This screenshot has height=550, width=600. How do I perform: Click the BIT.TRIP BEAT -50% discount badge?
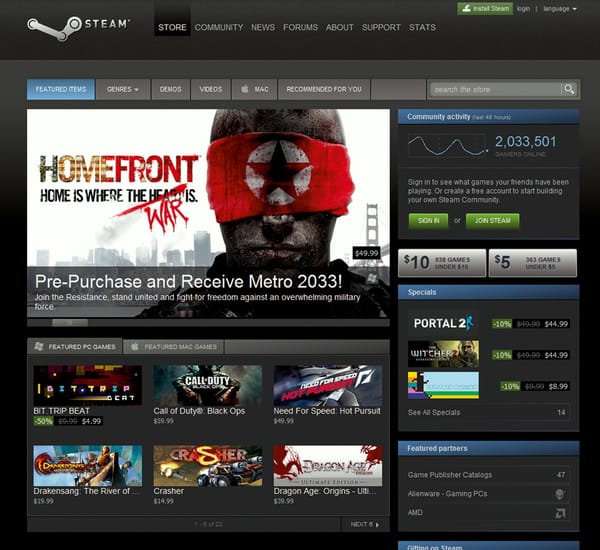(x=43, y=421)
